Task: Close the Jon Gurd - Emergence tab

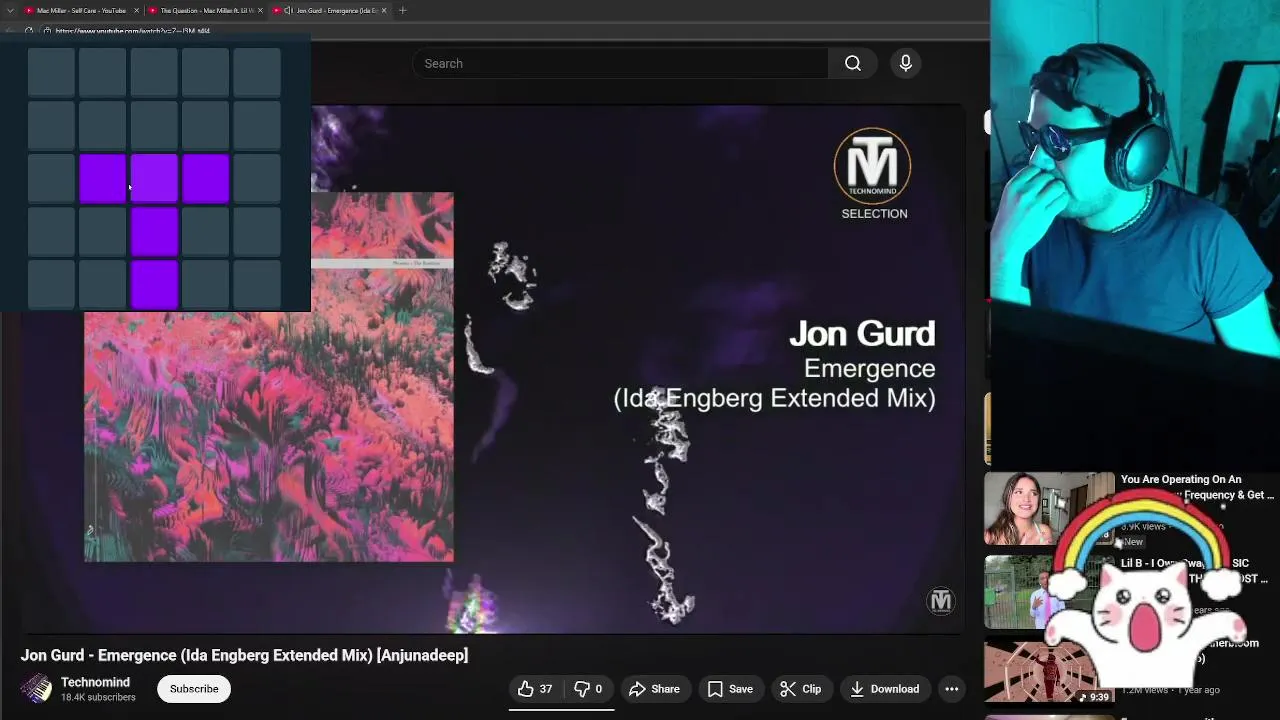Action: [384, 10]
